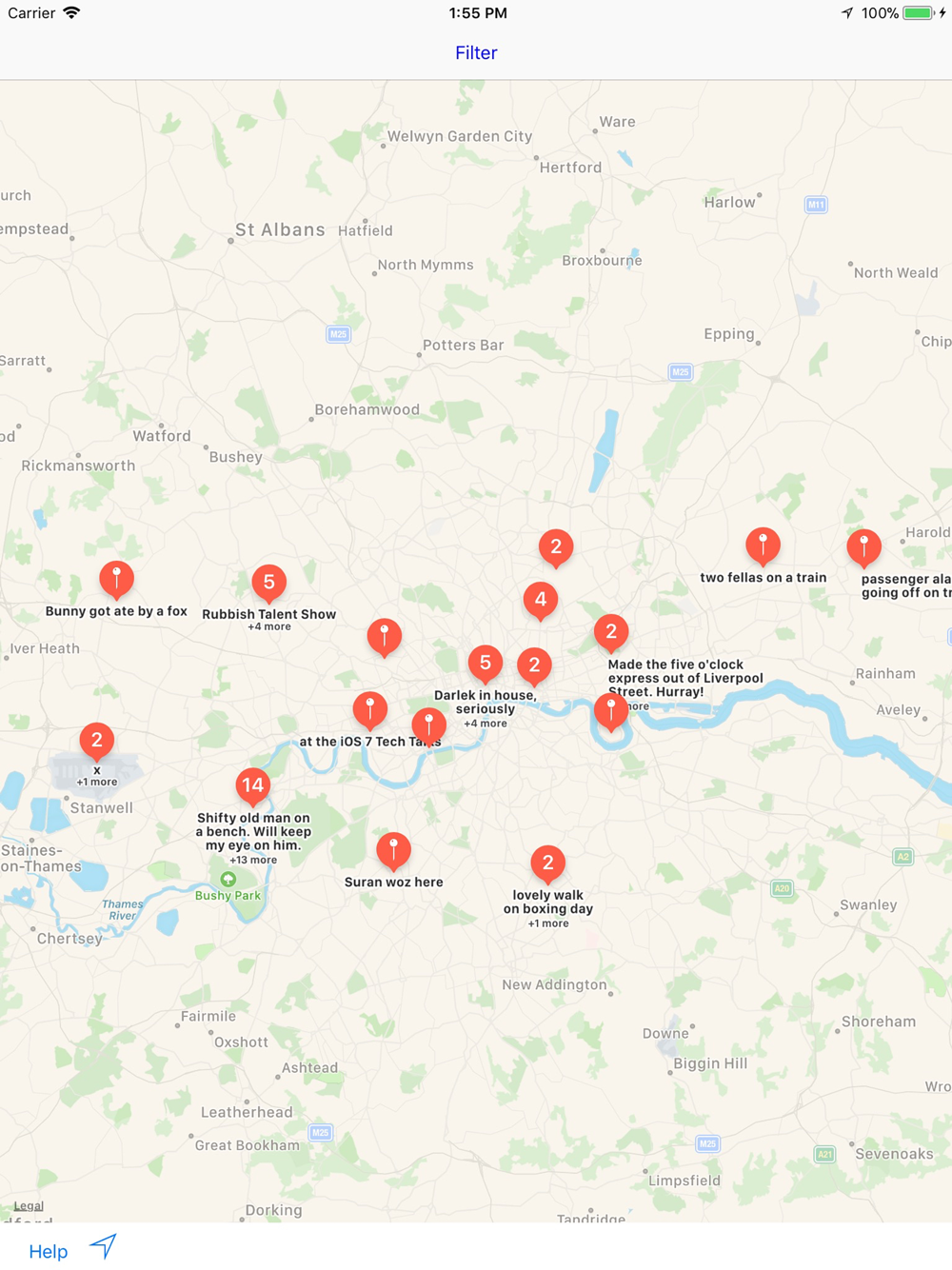The image size is (952, 1270).
Task: Select the 'two fellas on a train' pin
Action: pyautogui.click(x=763, y=546)
